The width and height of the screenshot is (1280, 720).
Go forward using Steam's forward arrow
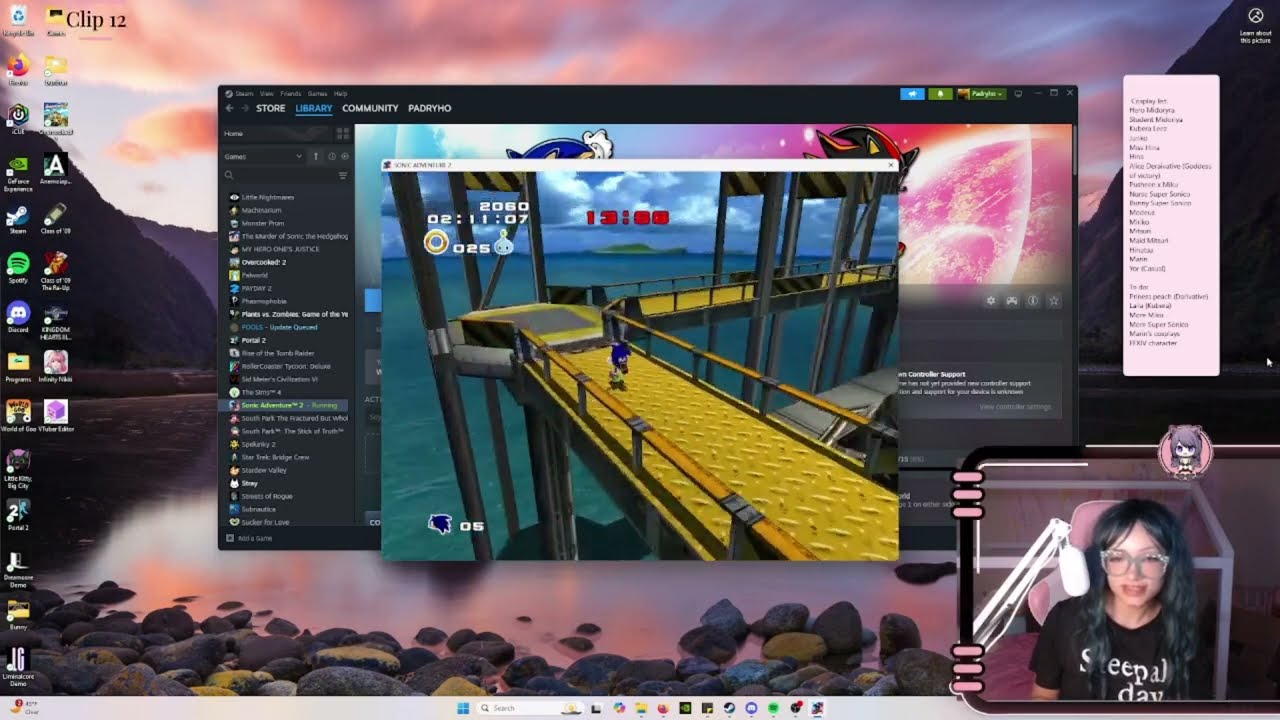(244, 108)
